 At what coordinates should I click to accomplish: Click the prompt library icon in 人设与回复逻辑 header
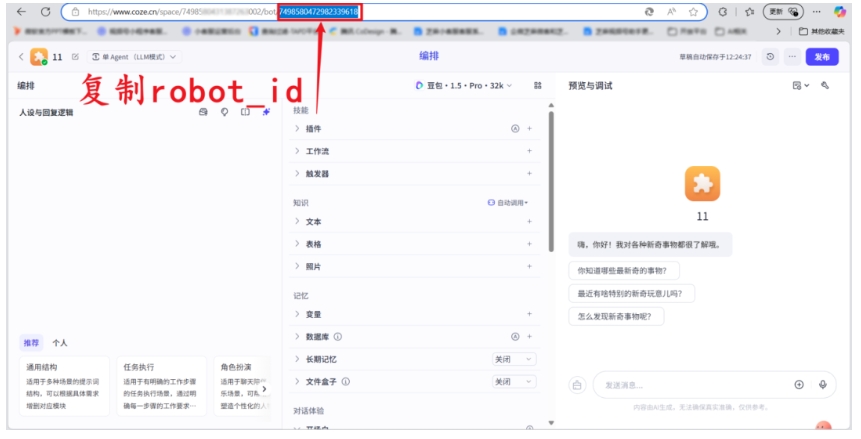[x=203, y=112]
